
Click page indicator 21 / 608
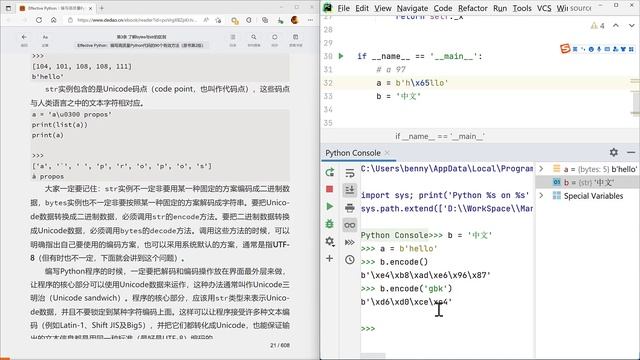pyautogui.click(x=280, y=345)
